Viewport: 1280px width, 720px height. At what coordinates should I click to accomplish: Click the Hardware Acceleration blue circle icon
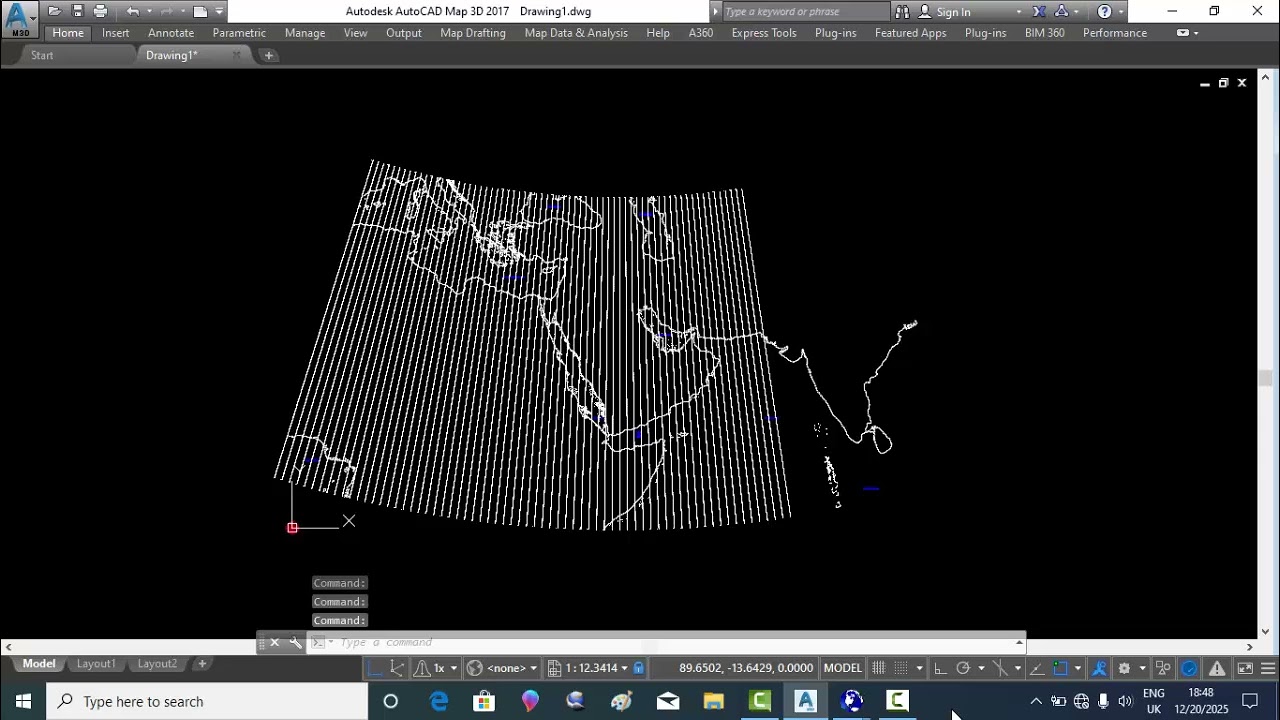1189,668
